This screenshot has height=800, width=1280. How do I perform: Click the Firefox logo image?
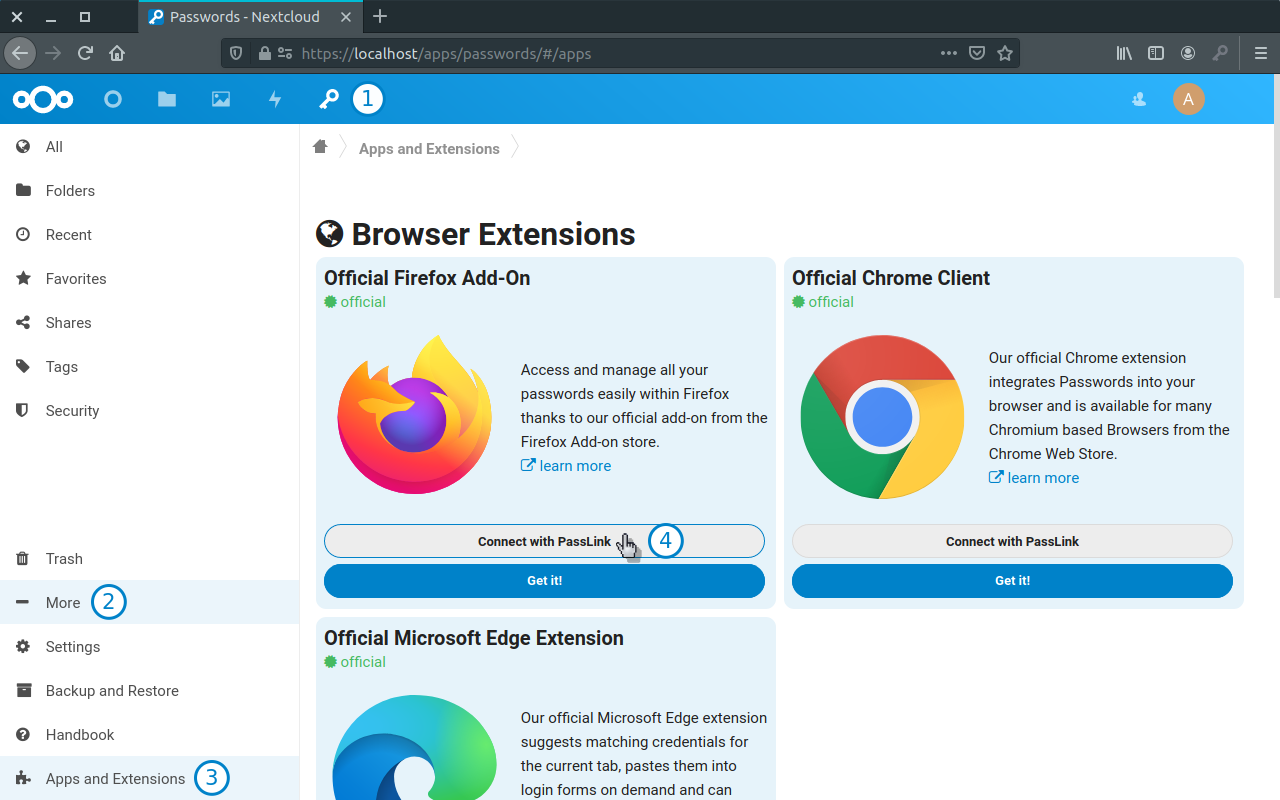[415, 415]
